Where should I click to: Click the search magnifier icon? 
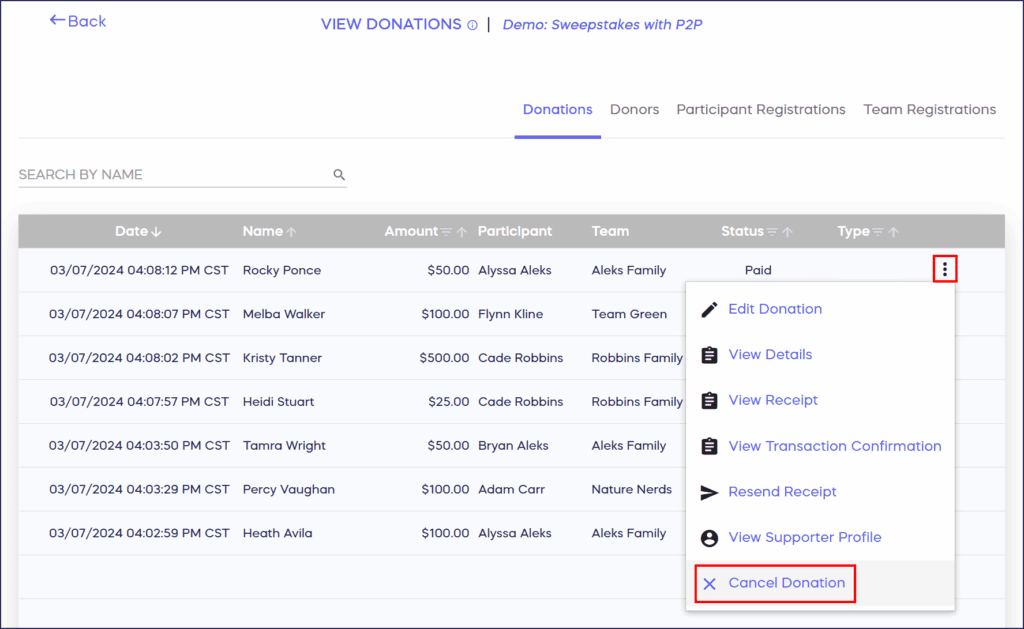[x=339, y=175]
